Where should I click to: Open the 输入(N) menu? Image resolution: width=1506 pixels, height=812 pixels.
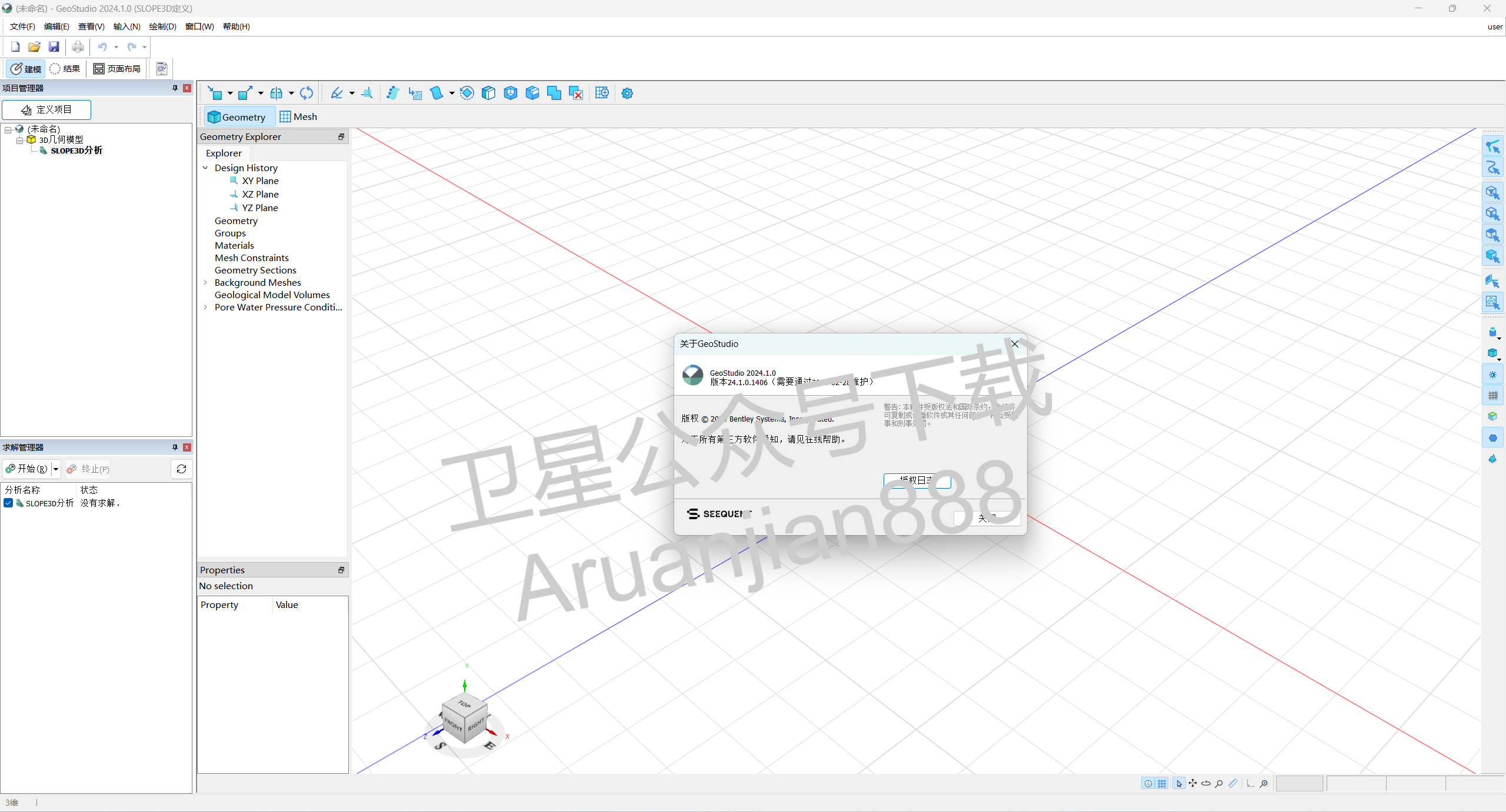126,26
